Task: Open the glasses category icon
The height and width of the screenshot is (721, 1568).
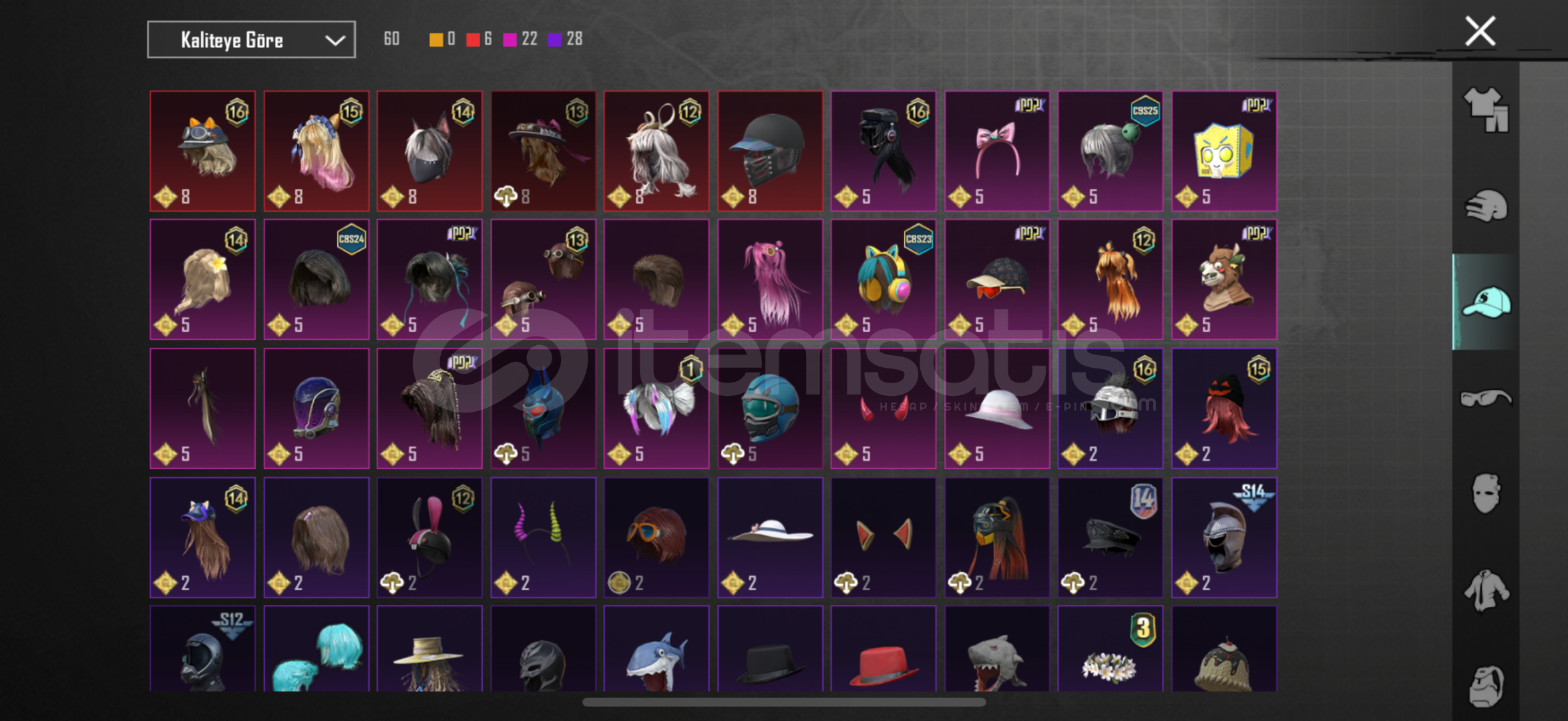Action: click(1486, 399)
